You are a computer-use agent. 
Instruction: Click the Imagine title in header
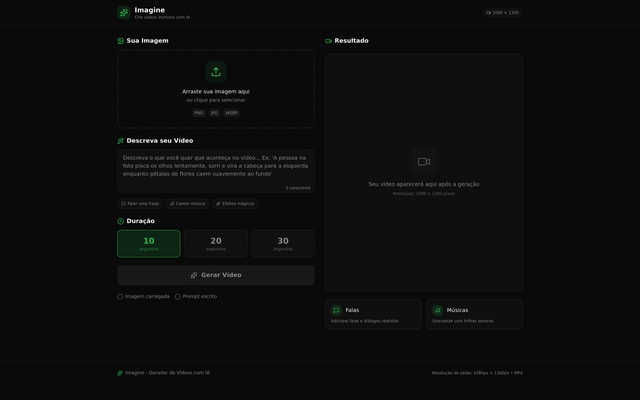pos(150,10)
